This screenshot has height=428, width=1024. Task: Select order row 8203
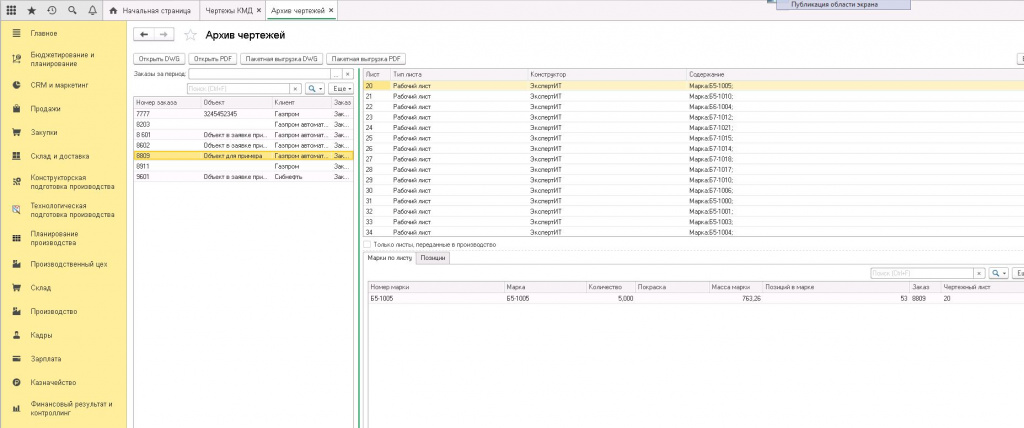244,124
